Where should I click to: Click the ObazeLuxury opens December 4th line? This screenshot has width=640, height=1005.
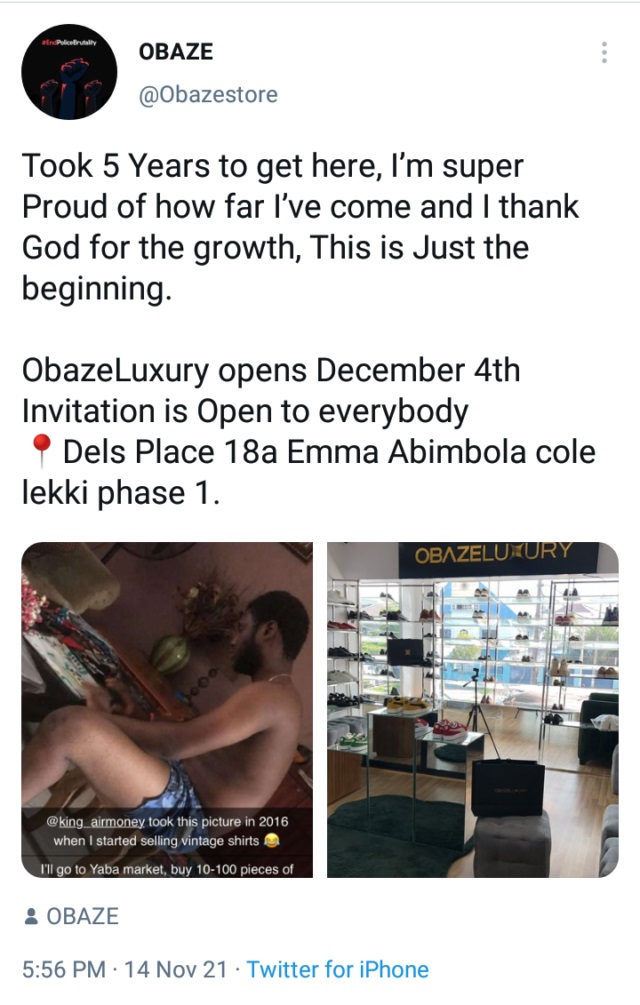click(271, 370)
